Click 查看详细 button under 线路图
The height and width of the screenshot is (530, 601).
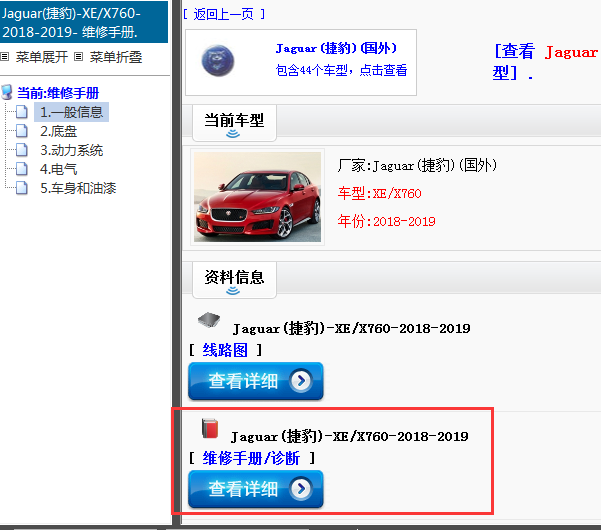(256, 381)
